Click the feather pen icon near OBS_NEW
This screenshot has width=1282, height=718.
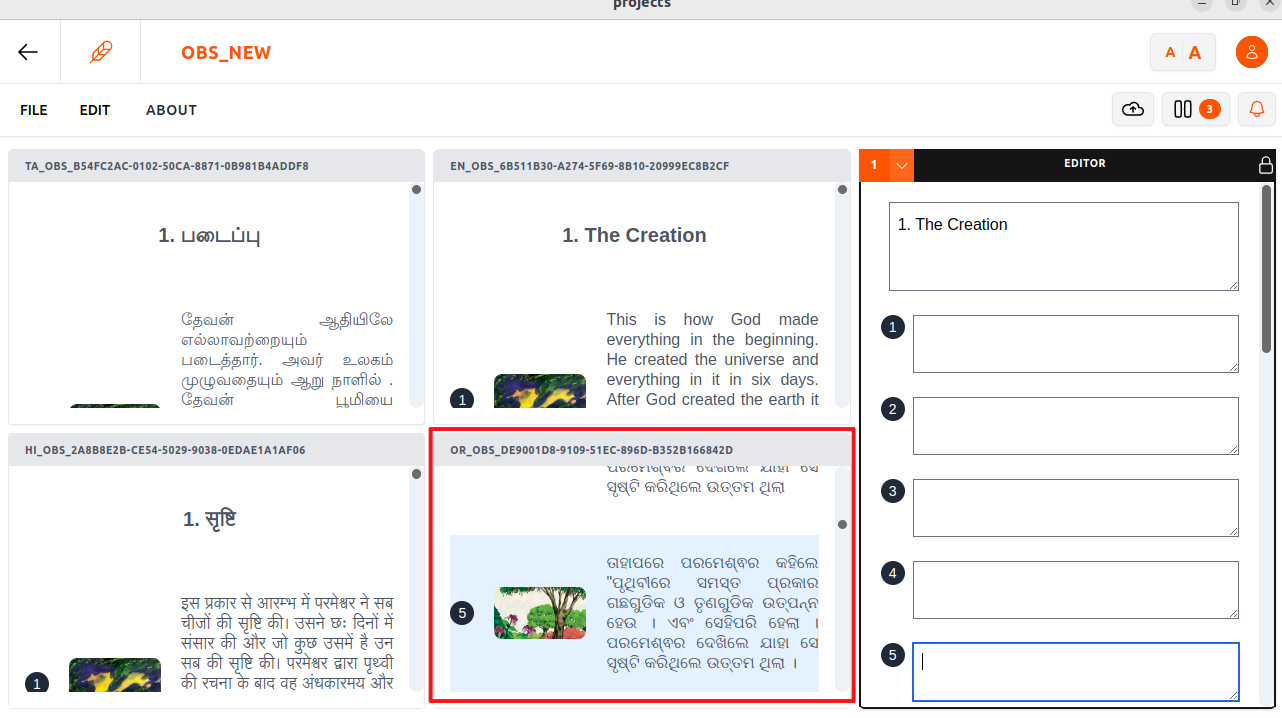100,51
